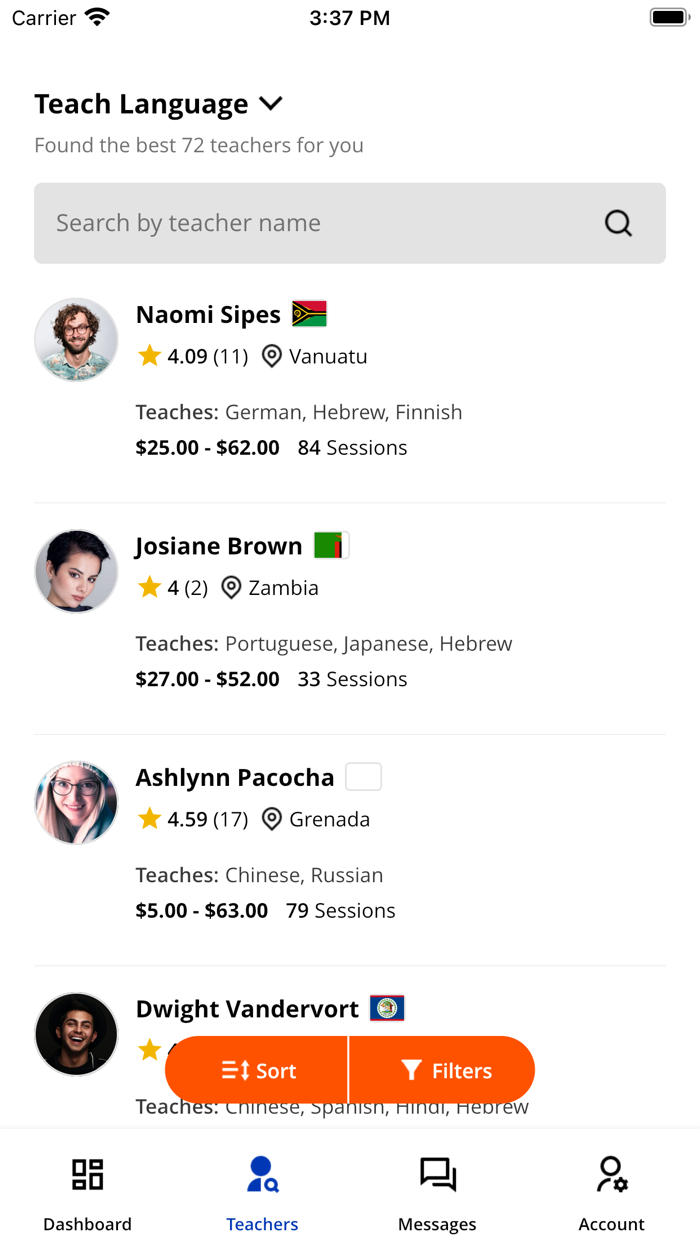Tap the Belize flag beside Dwight Vandervort
The image size is (700, 1244).
point(387,1008)
